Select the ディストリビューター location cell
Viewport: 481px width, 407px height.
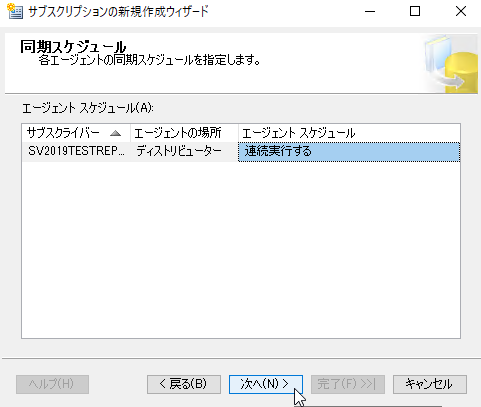pyautogui.click(x=184, y=152)
